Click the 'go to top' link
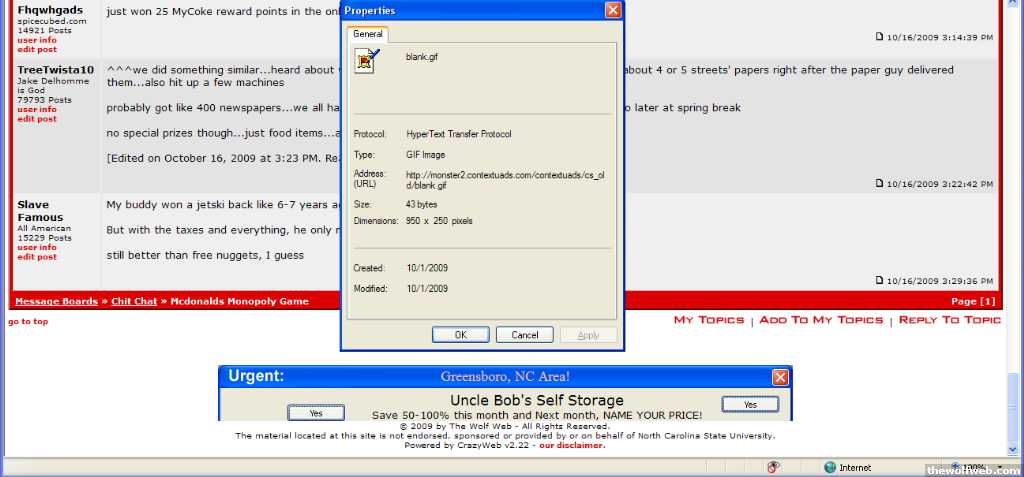The image size is (1024, 477). tap(27, 321)
